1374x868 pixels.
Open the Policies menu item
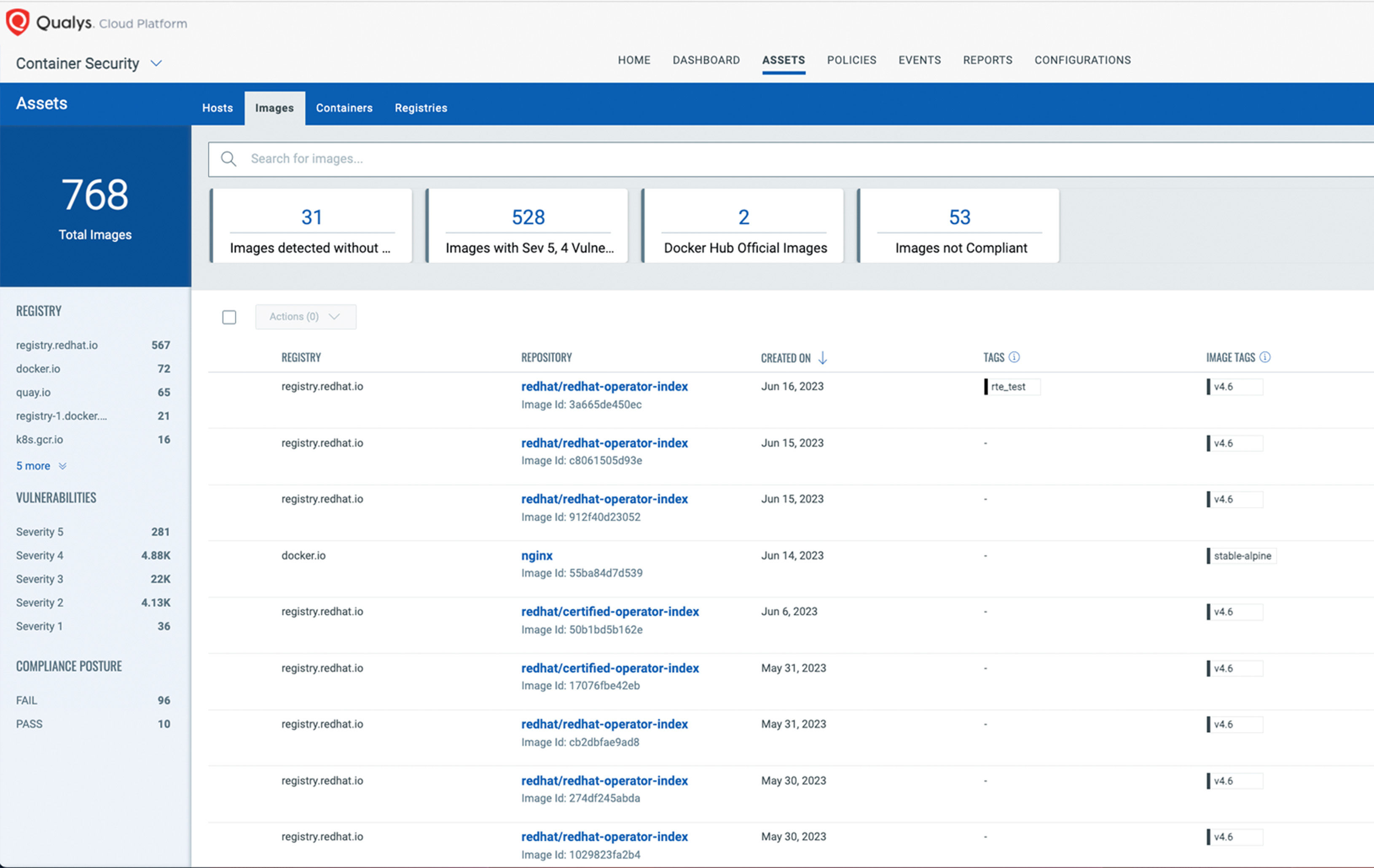point(851,60)
